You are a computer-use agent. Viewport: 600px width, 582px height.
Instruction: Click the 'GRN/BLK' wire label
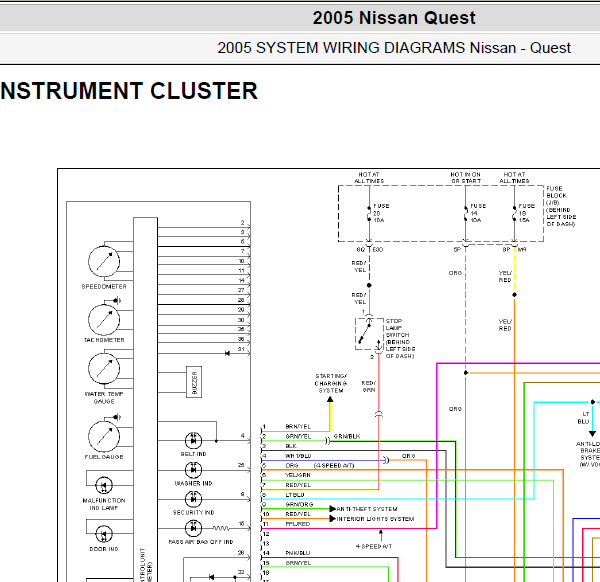coord(347,436)
